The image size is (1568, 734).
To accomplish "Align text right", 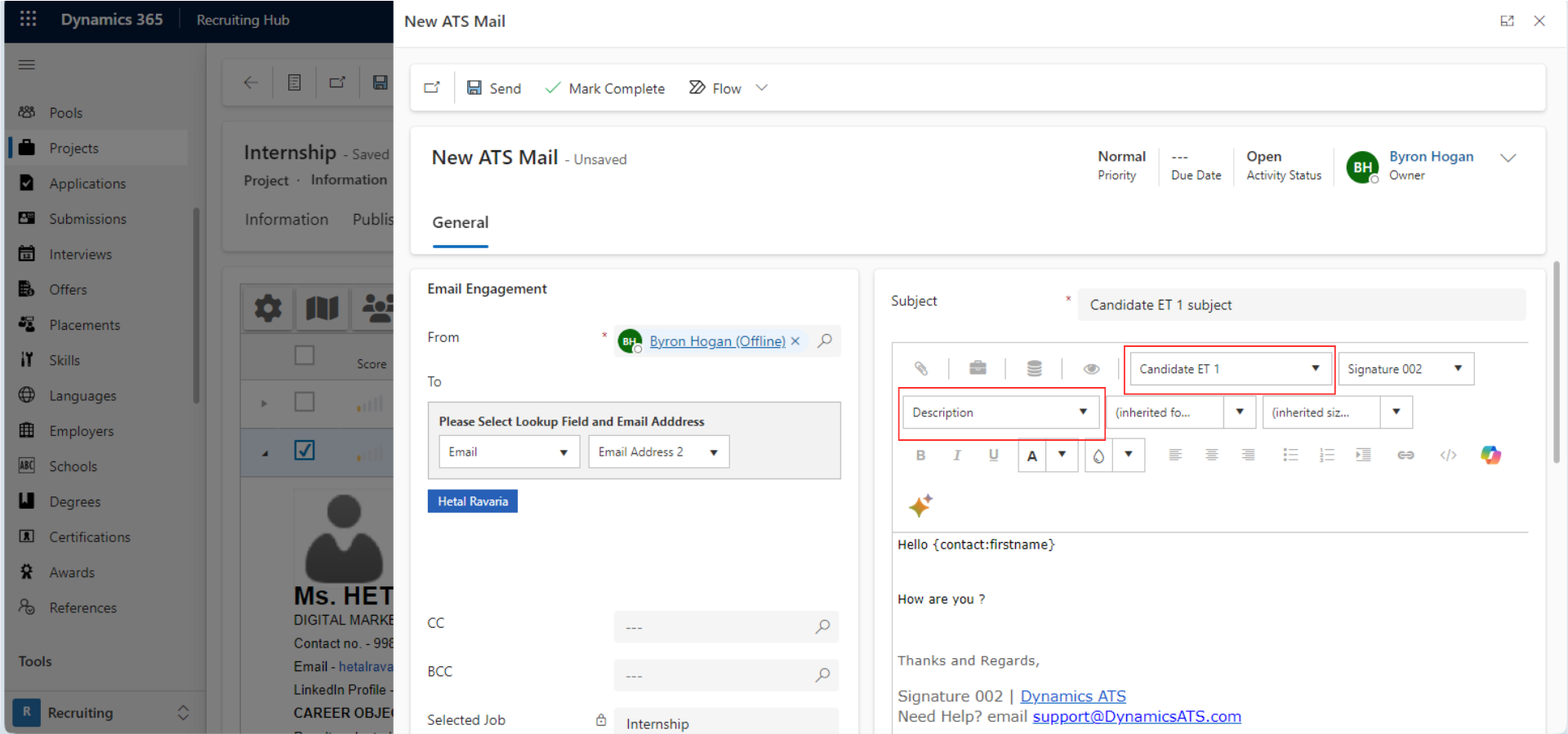I will (1248, 455).
